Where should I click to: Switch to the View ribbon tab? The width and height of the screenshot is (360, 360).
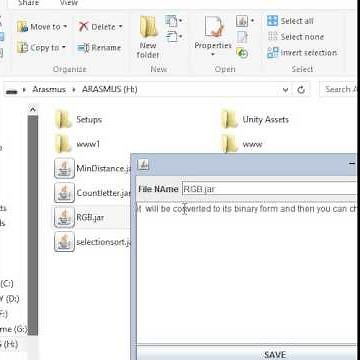coord(68,3)
